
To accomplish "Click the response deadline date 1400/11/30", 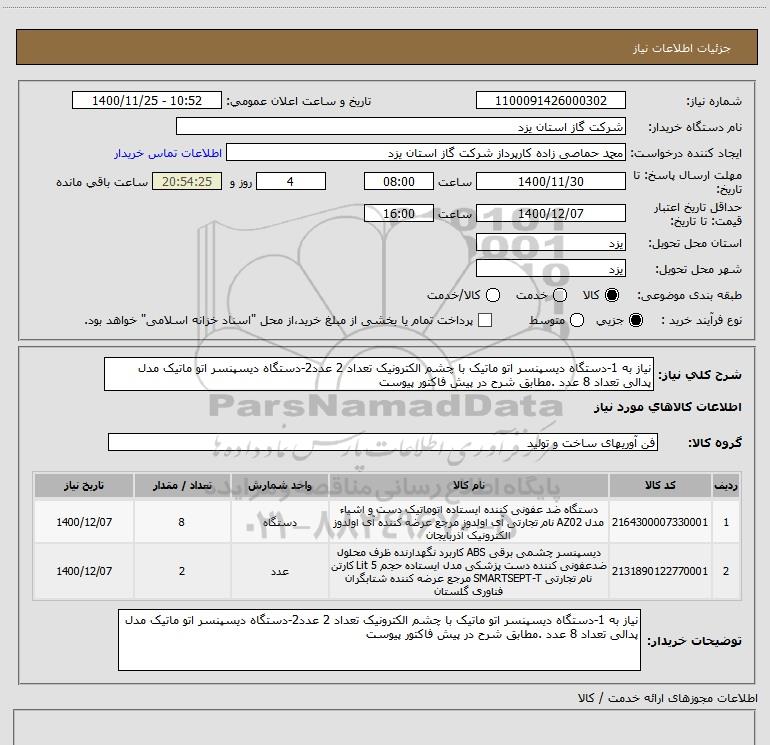I will (550, 181).
